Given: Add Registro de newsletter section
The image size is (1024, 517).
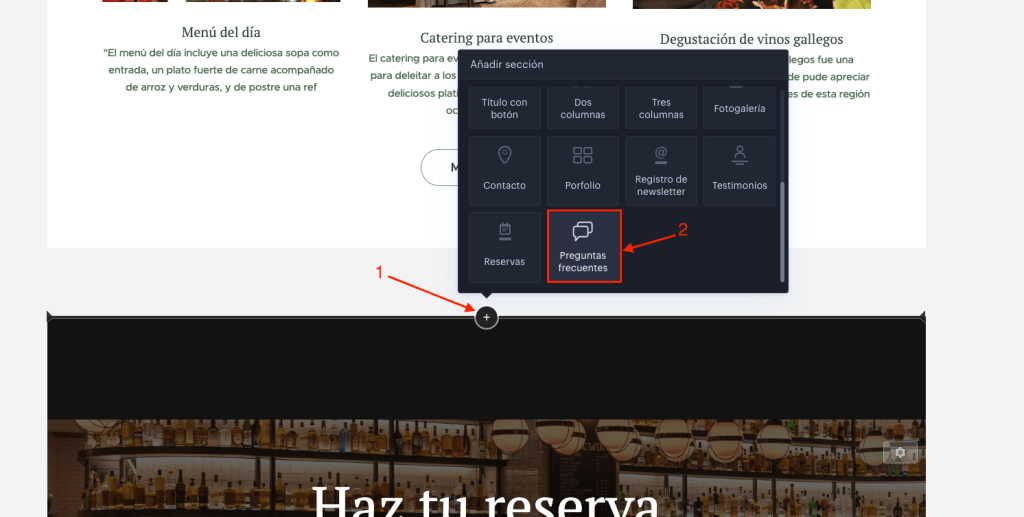Looking at the screenshot, I should click(x=661, y=170).
